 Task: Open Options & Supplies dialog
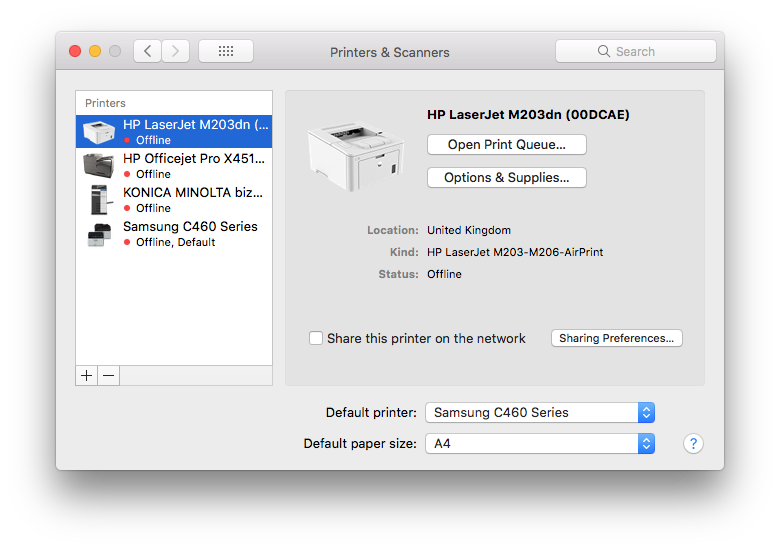click(x=506, y=178)
